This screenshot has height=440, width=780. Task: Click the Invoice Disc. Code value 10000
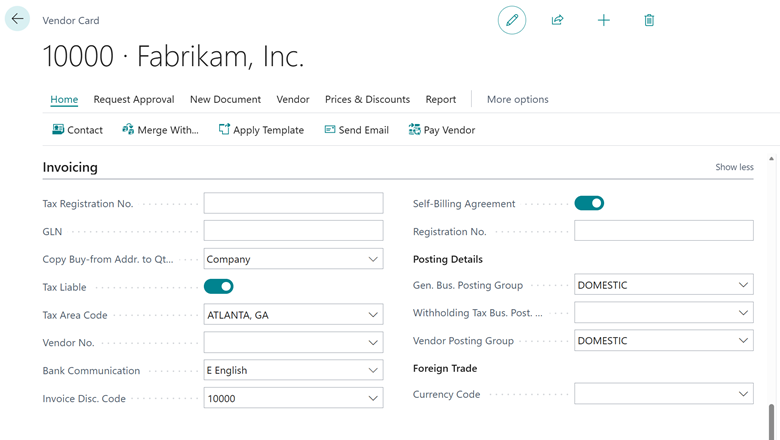pos(221,399)
